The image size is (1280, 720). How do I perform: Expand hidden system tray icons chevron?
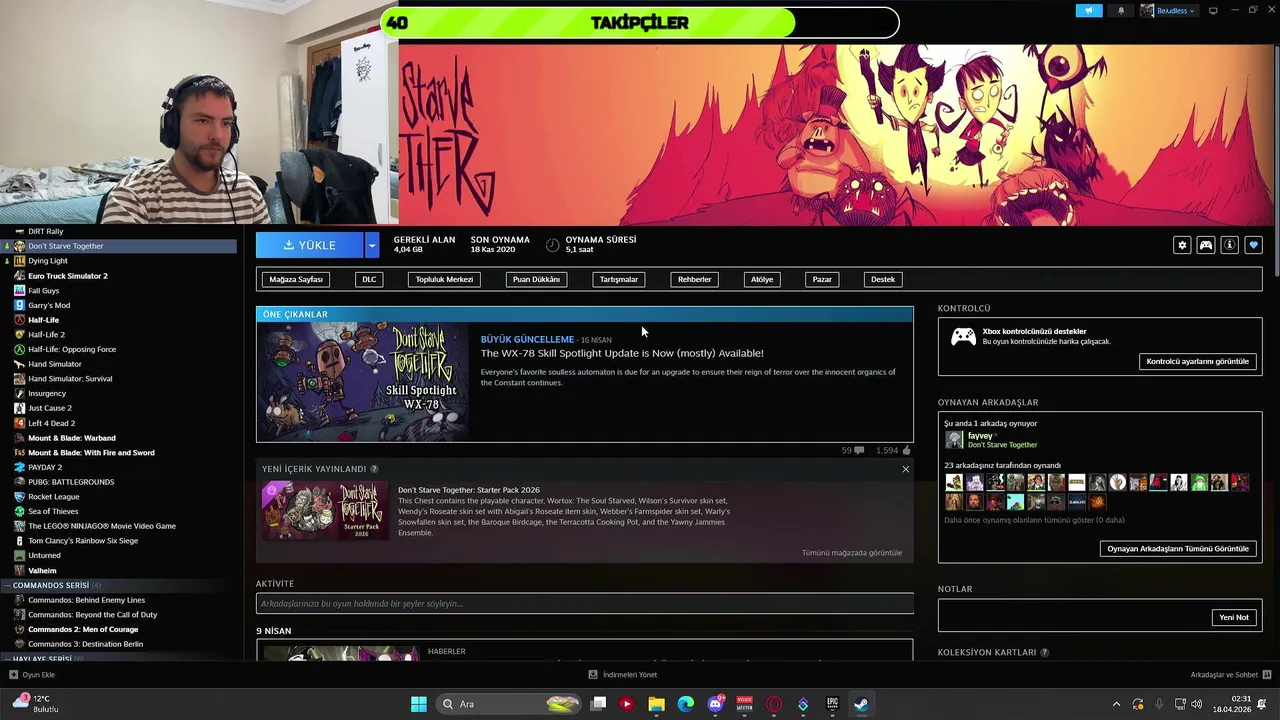1116,704
